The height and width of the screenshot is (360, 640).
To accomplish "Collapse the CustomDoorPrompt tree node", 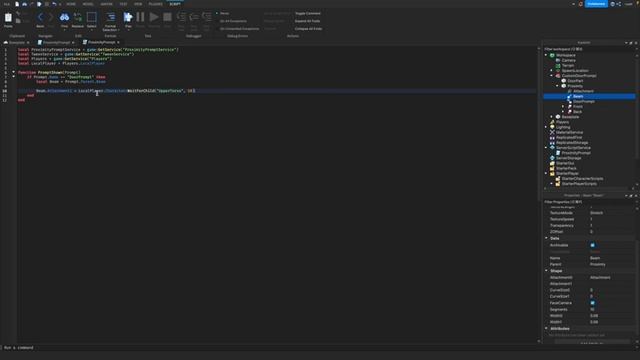I will [x=551, y=76].
